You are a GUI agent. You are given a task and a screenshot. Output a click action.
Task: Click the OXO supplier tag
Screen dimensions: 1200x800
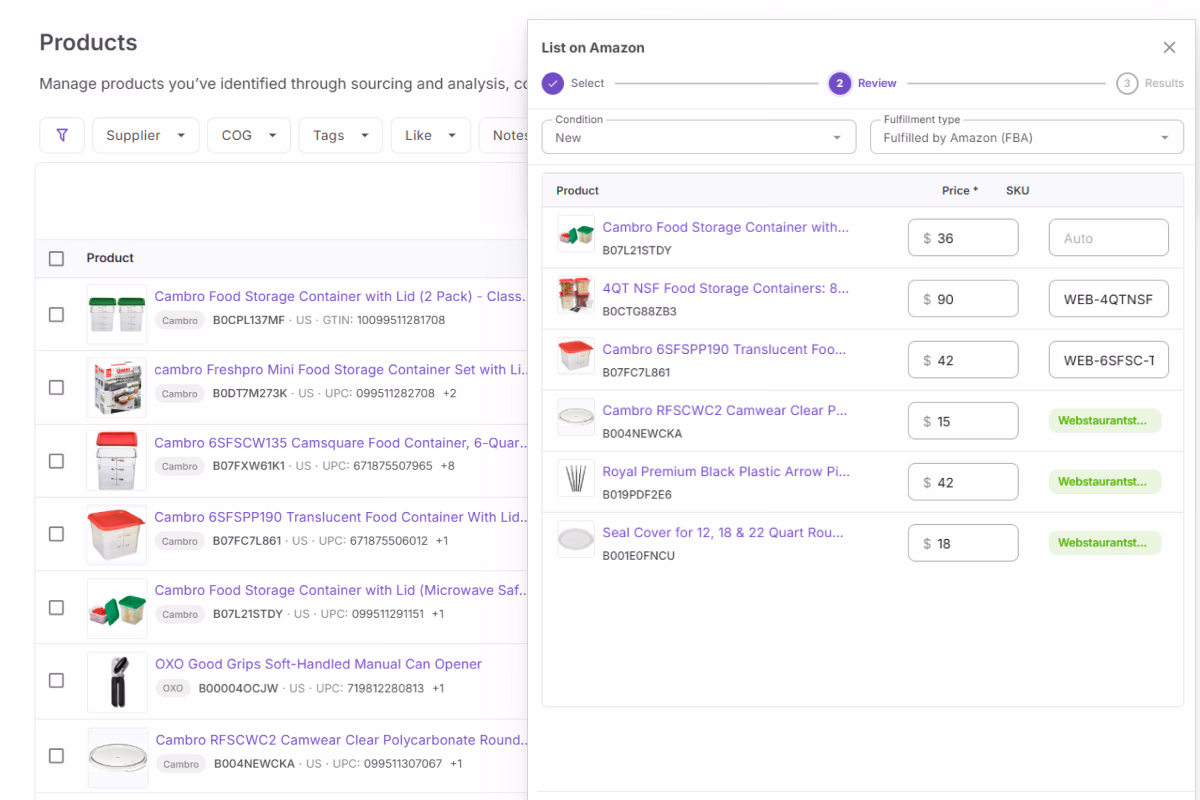(173, 688)
